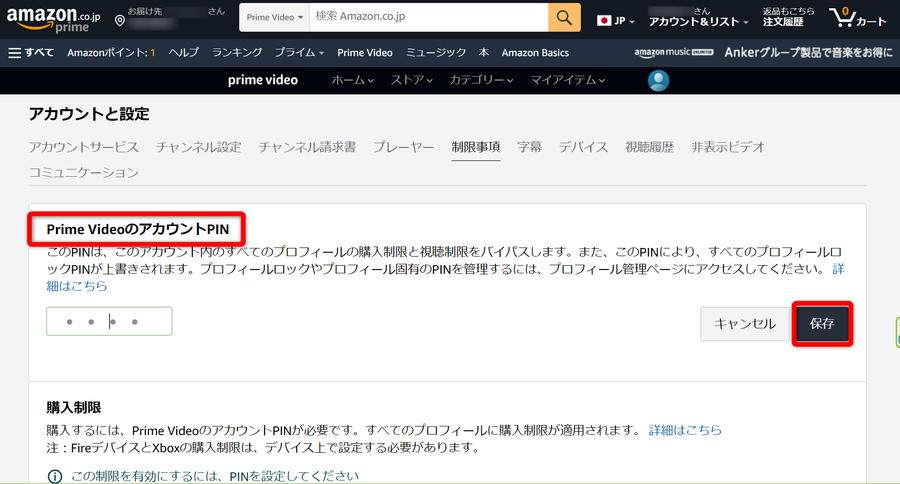This screenshot has height=484, width=900.
Task: Switch to the アカウントサービス tab
Action: [x=84, y=147]
